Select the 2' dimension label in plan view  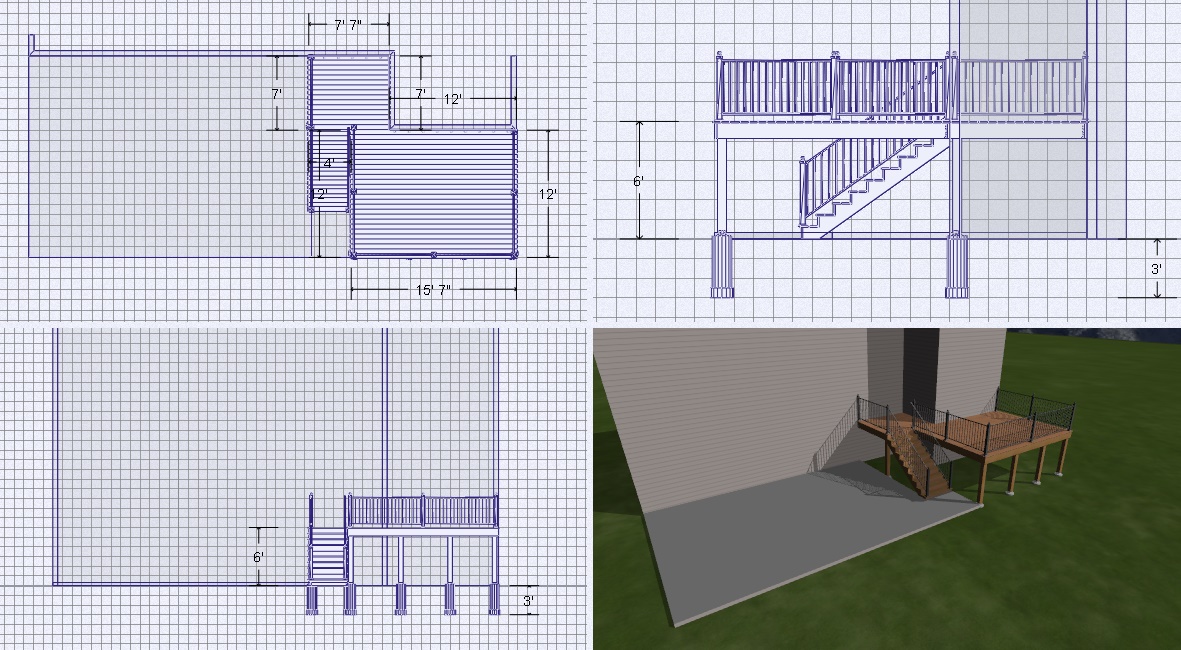tap(321, 195)
